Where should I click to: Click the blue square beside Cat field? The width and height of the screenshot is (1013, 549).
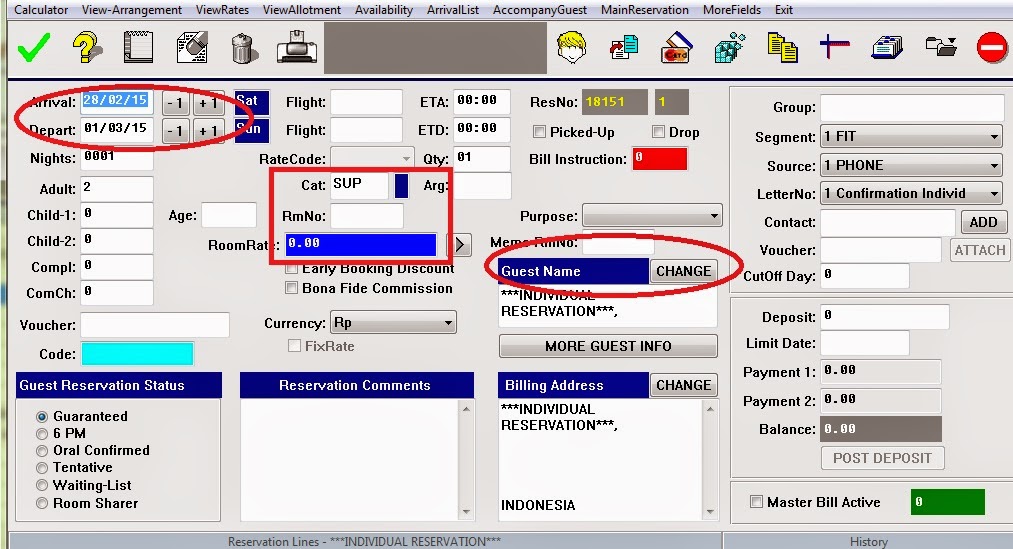click(401, 185)
